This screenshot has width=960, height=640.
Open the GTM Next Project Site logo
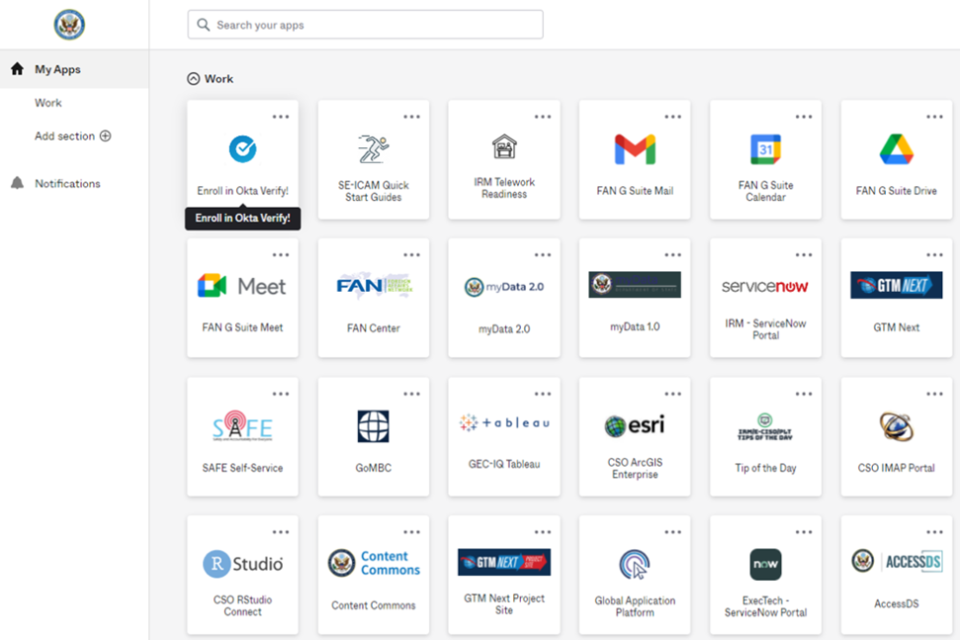(504, 562)
